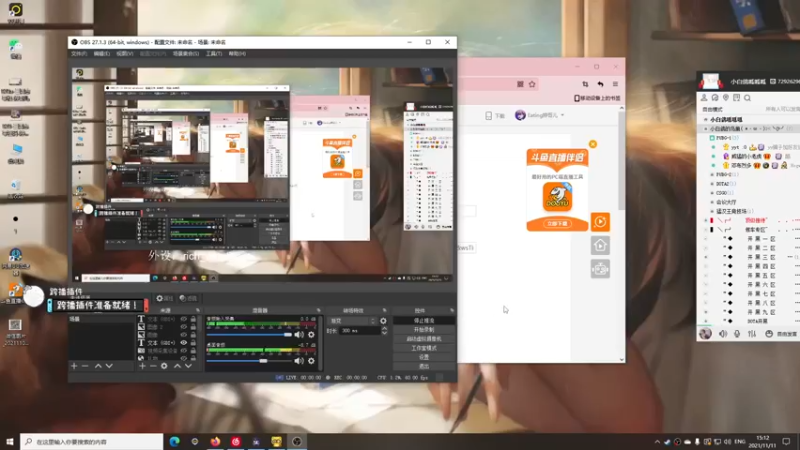
Task: Click grey robot button on browser sidebar
Action: [601, 269]
